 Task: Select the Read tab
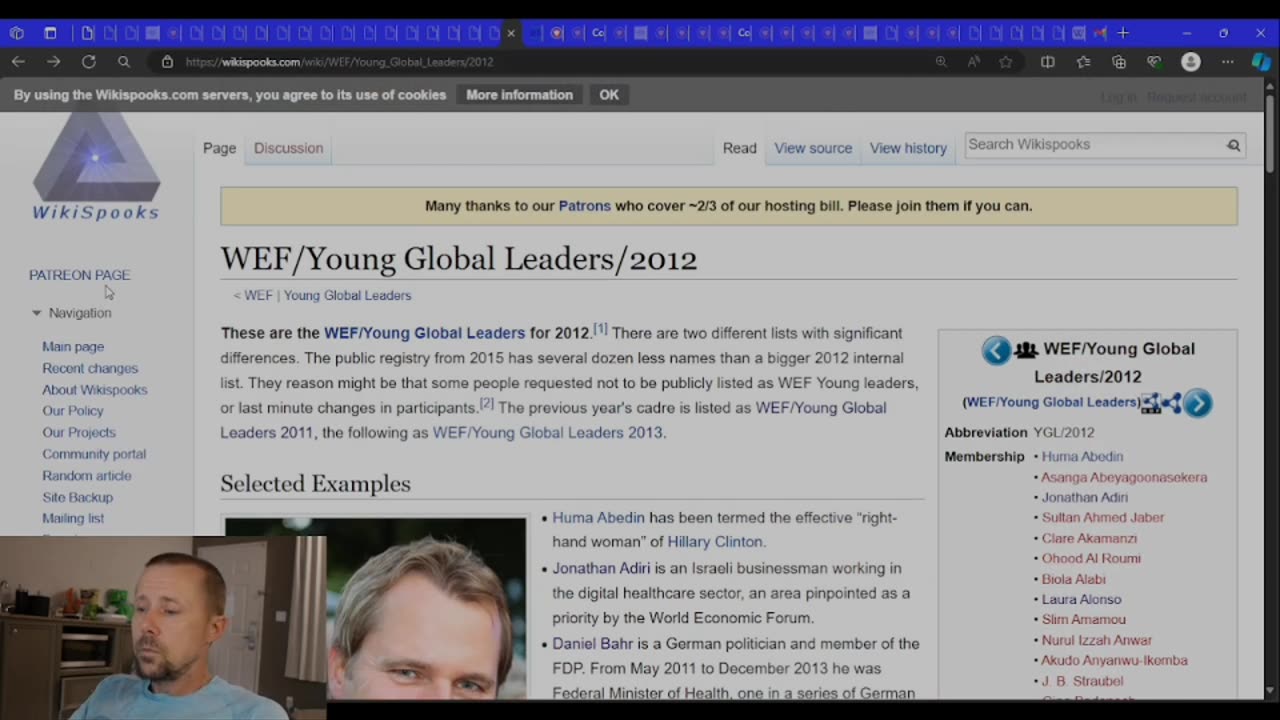(x=740, y=148)
